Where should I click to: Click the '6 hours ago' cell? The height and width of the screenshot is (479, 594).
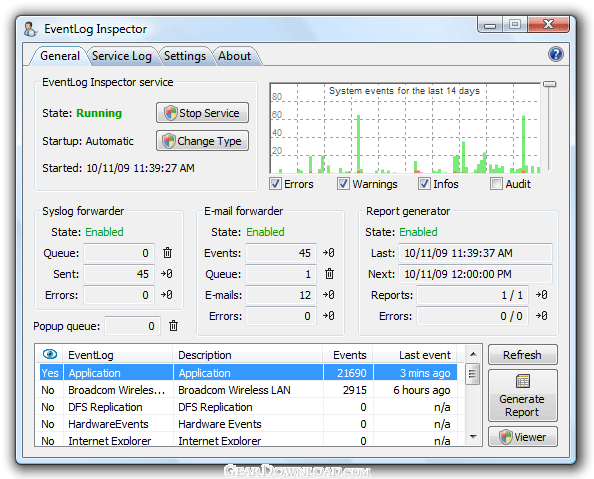(415, 390)
